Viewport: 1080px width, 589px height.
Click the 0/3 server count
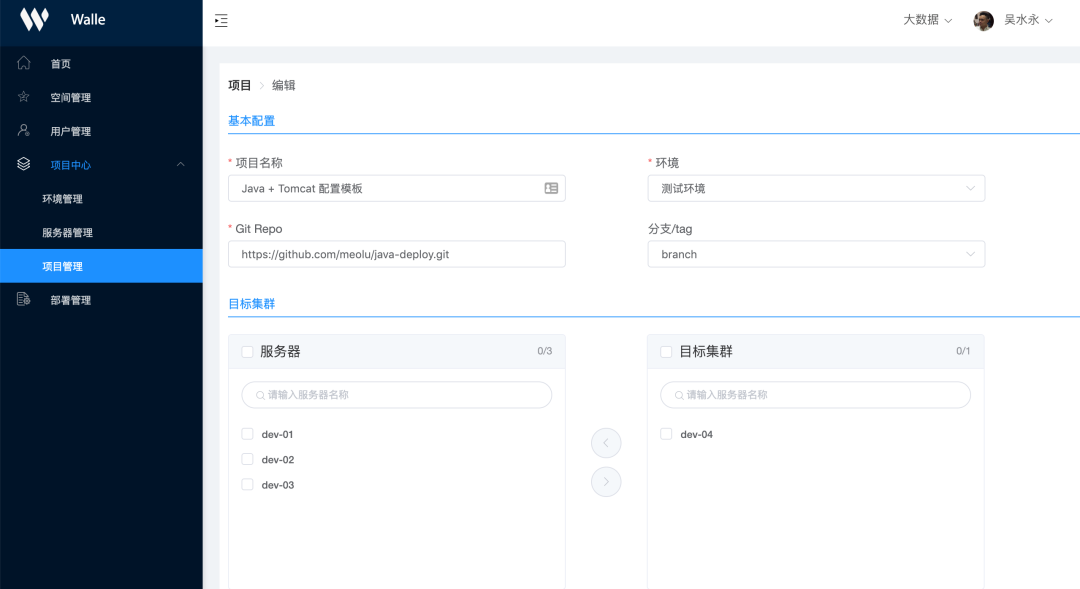click(545, 351)
